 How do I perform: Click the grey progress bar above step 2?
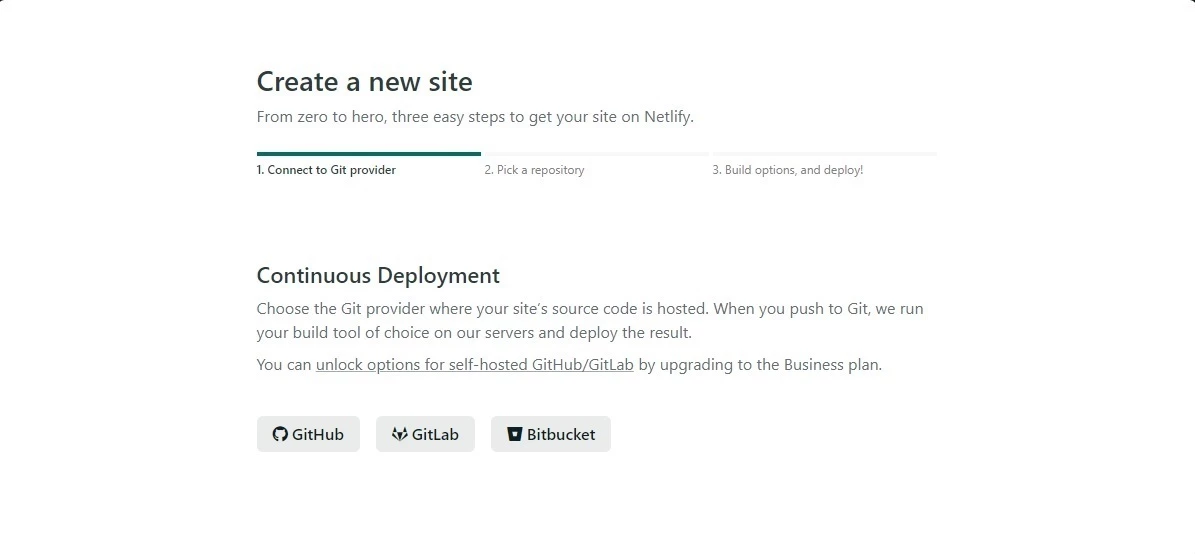[x=596, y=154]
